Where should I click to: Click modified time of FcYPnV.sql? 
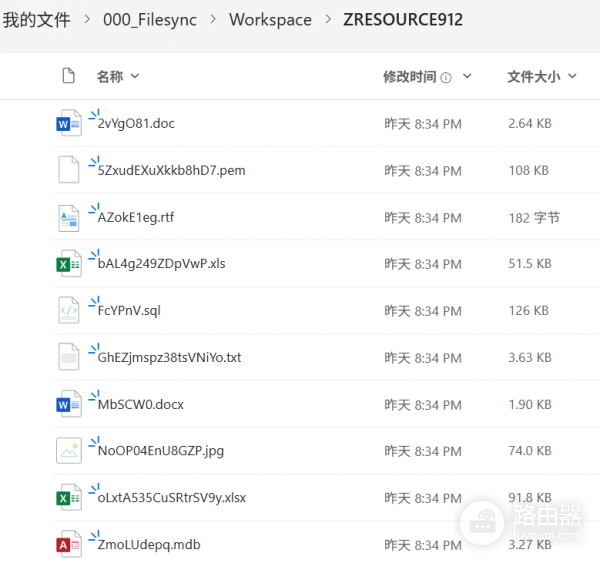coord(423,311)
